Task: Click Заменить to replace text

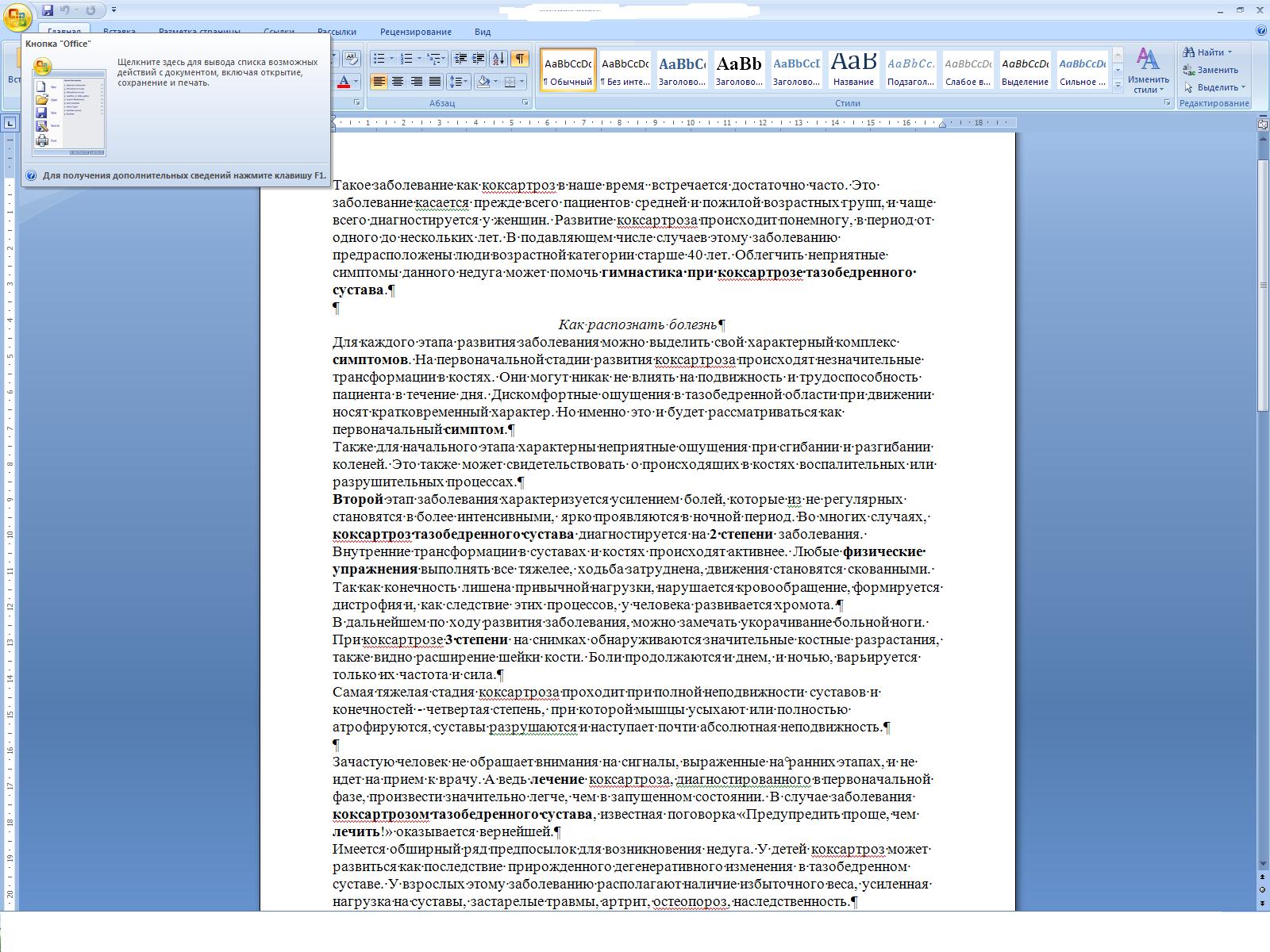Action: tap(1210, 70)
